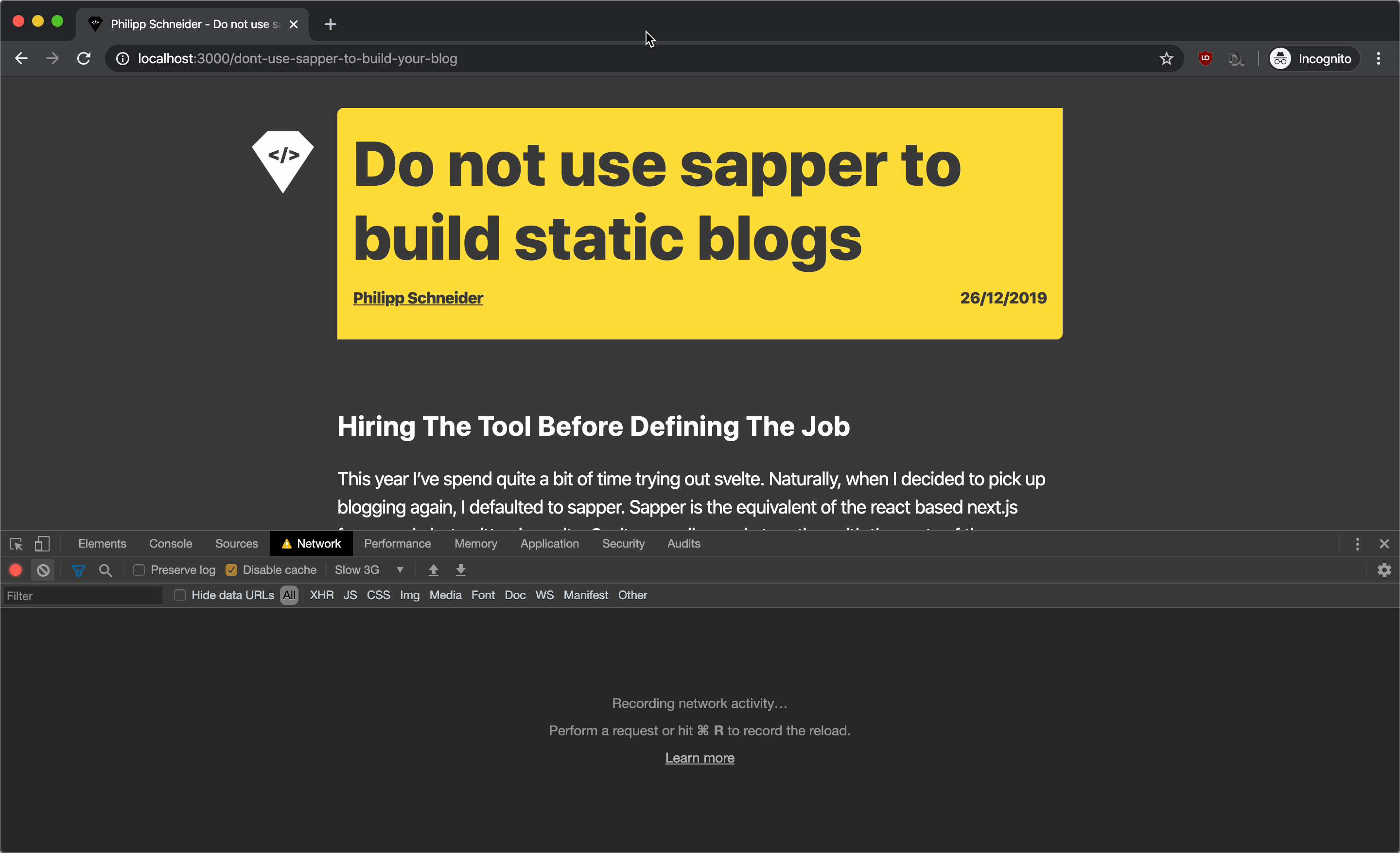The width and height of the screenshot is (1400, 853).
Task: Check the Hide data URLs box
Action: [x=179, y=595]
